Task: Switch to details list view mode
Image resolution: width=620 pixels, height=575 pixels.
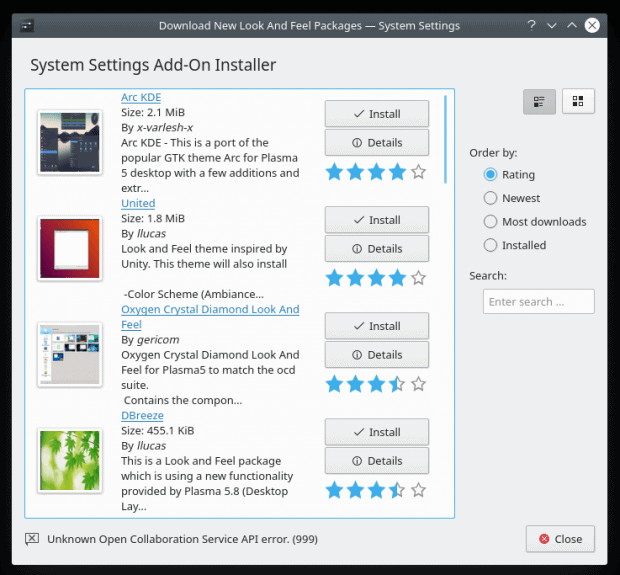Action: pyautogui.click(x=539, y=102)
